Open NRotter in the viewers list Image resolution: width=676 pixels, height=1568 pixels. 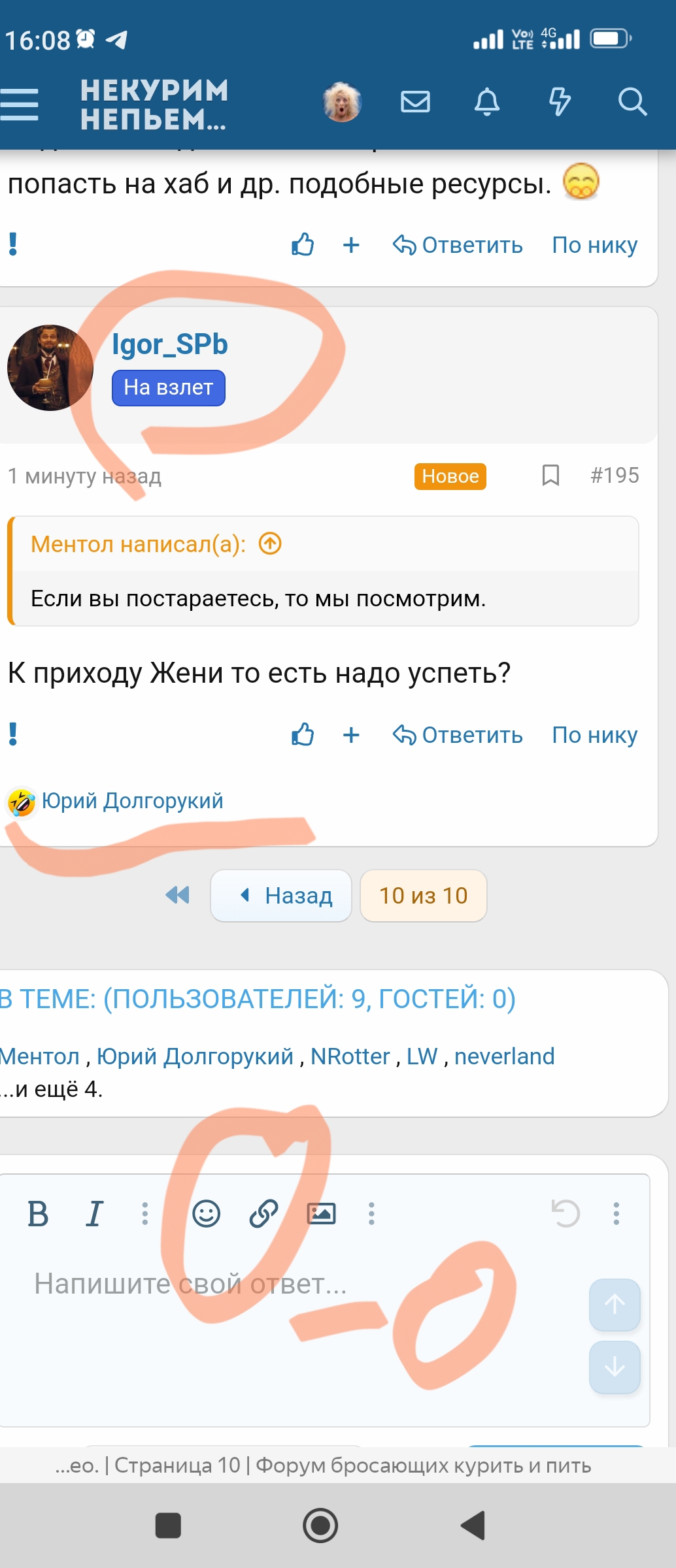(350, 1056)
